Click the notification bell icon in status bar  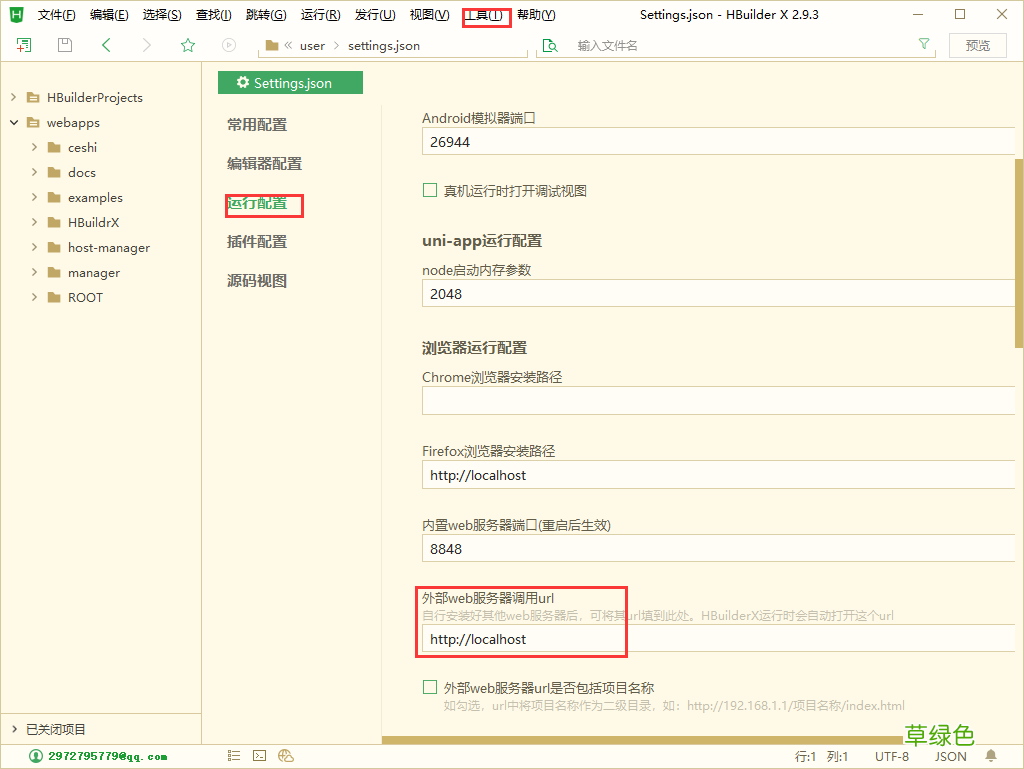coord(990,756)
